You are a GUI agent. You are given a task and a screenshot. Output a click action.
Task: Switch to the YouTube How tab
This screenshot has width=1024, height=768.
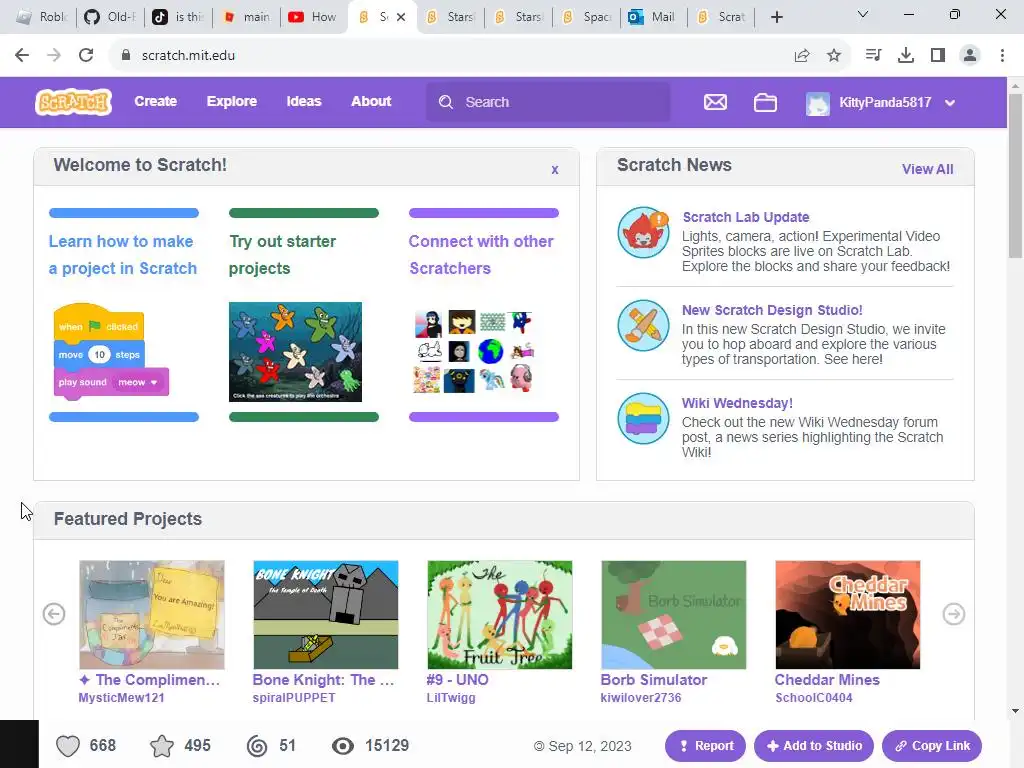point(313,17)
